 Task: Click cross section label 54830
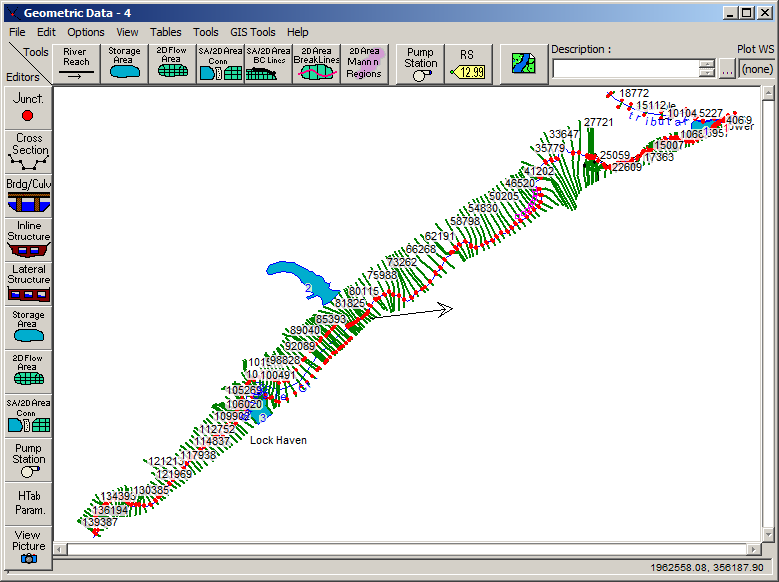(483, 208)
